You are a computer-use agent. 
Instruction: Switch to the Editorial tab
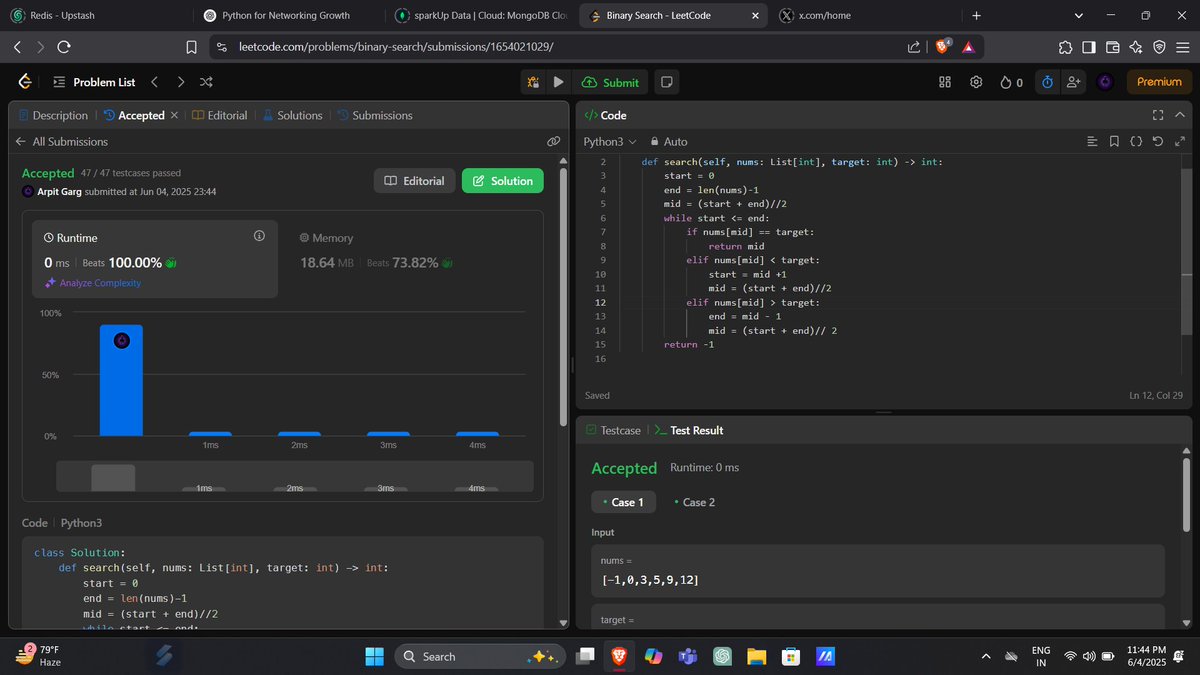(x=219, y=115)
